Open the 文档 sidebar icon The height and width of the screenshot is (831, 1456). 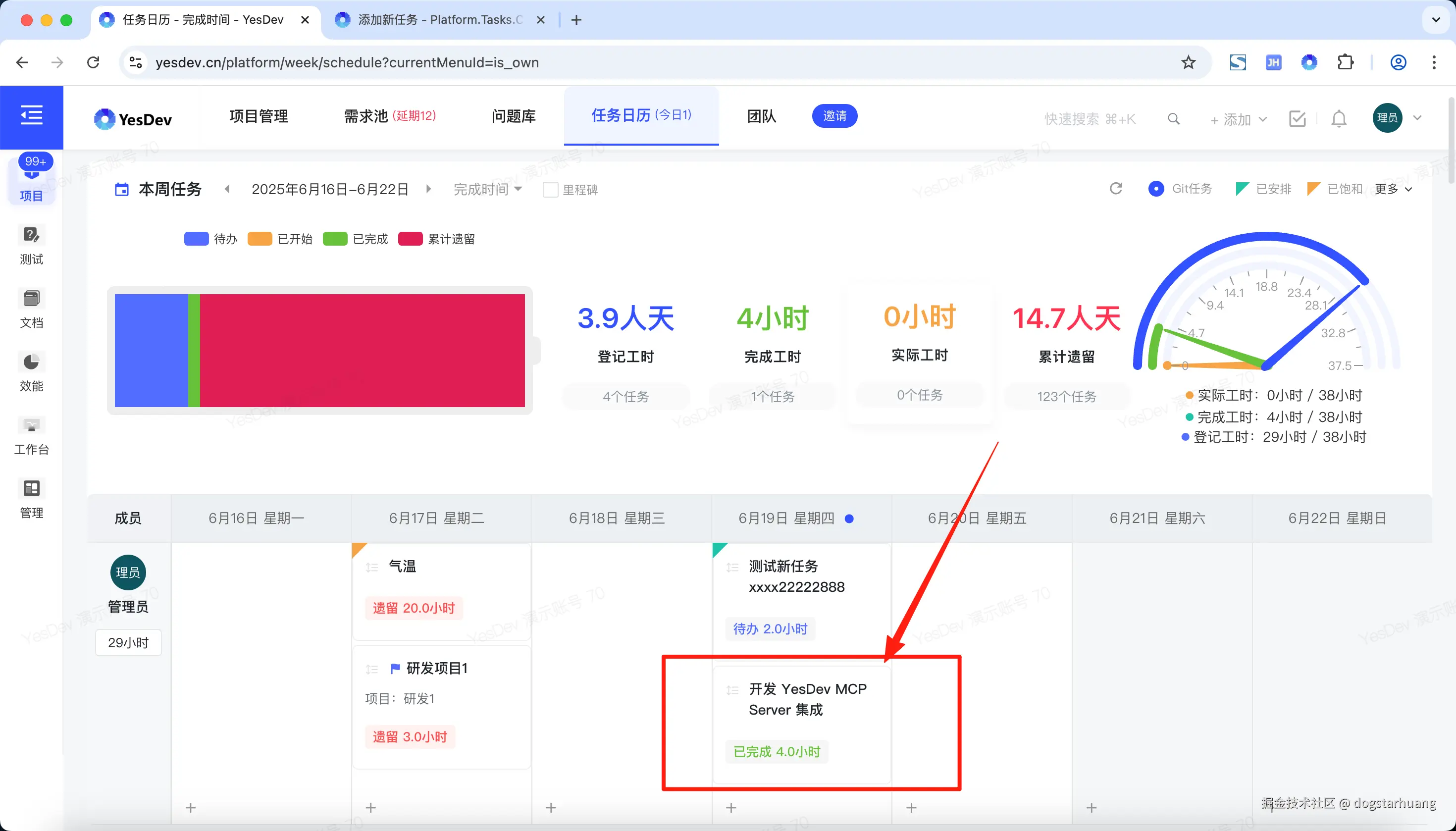click(x=31, y=299)
